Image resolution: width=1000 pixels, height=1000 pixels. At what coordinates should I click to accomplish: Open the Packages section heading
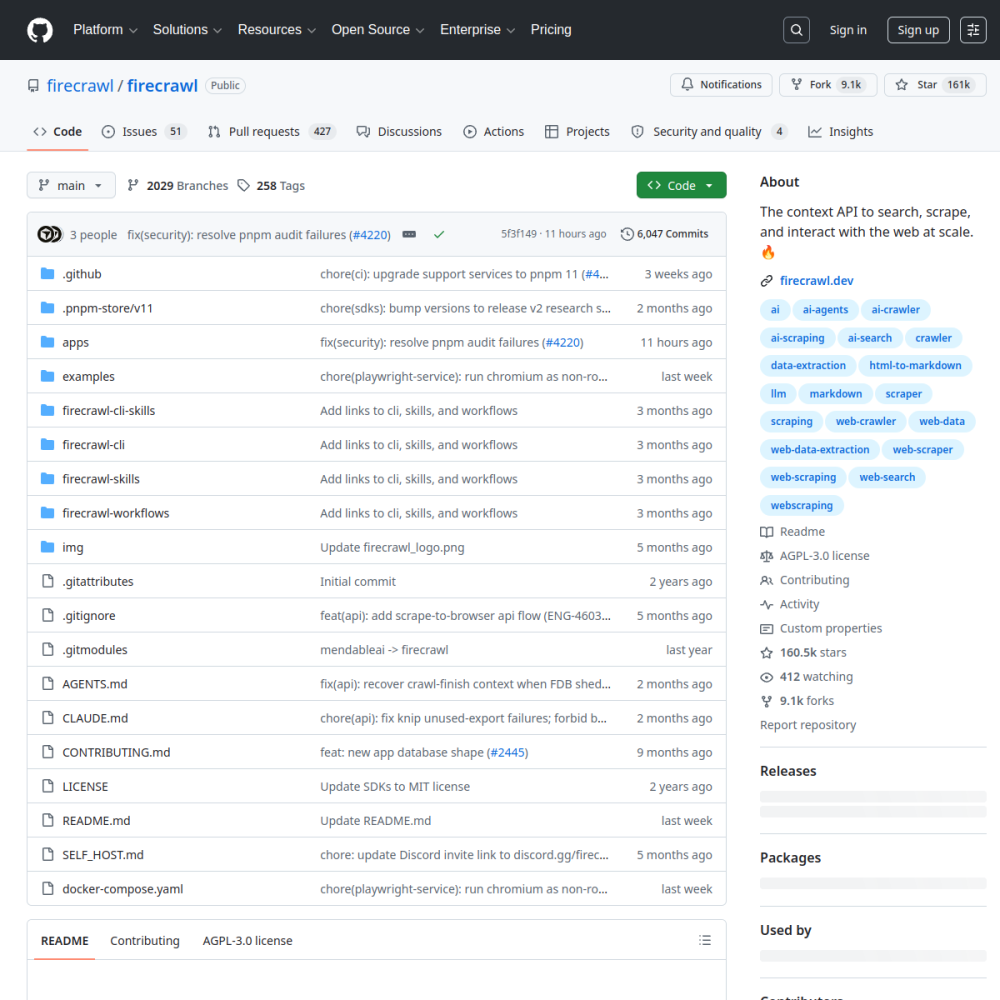[x=790, y=858]
